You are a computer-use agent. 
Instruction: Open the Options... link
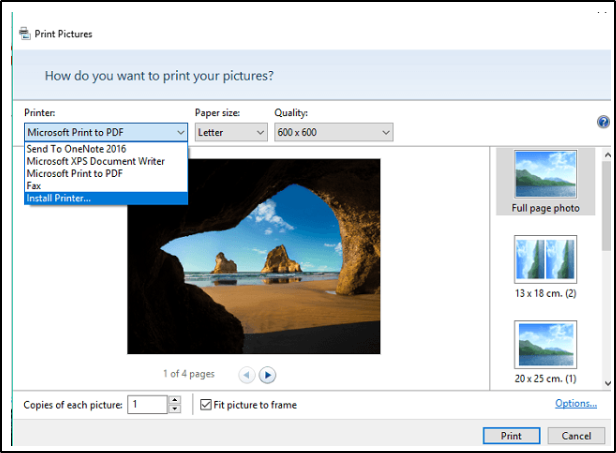576,403
